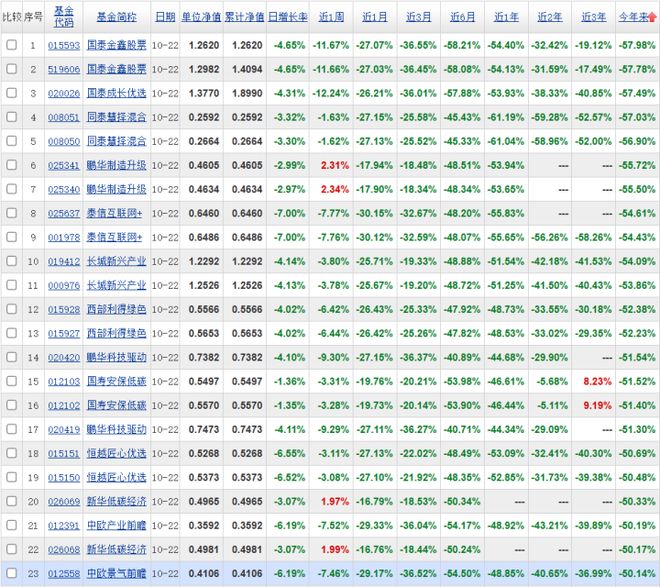Sort by the 日增长率 column header
This screenshot has width=660, height=587.
[288, 17]
